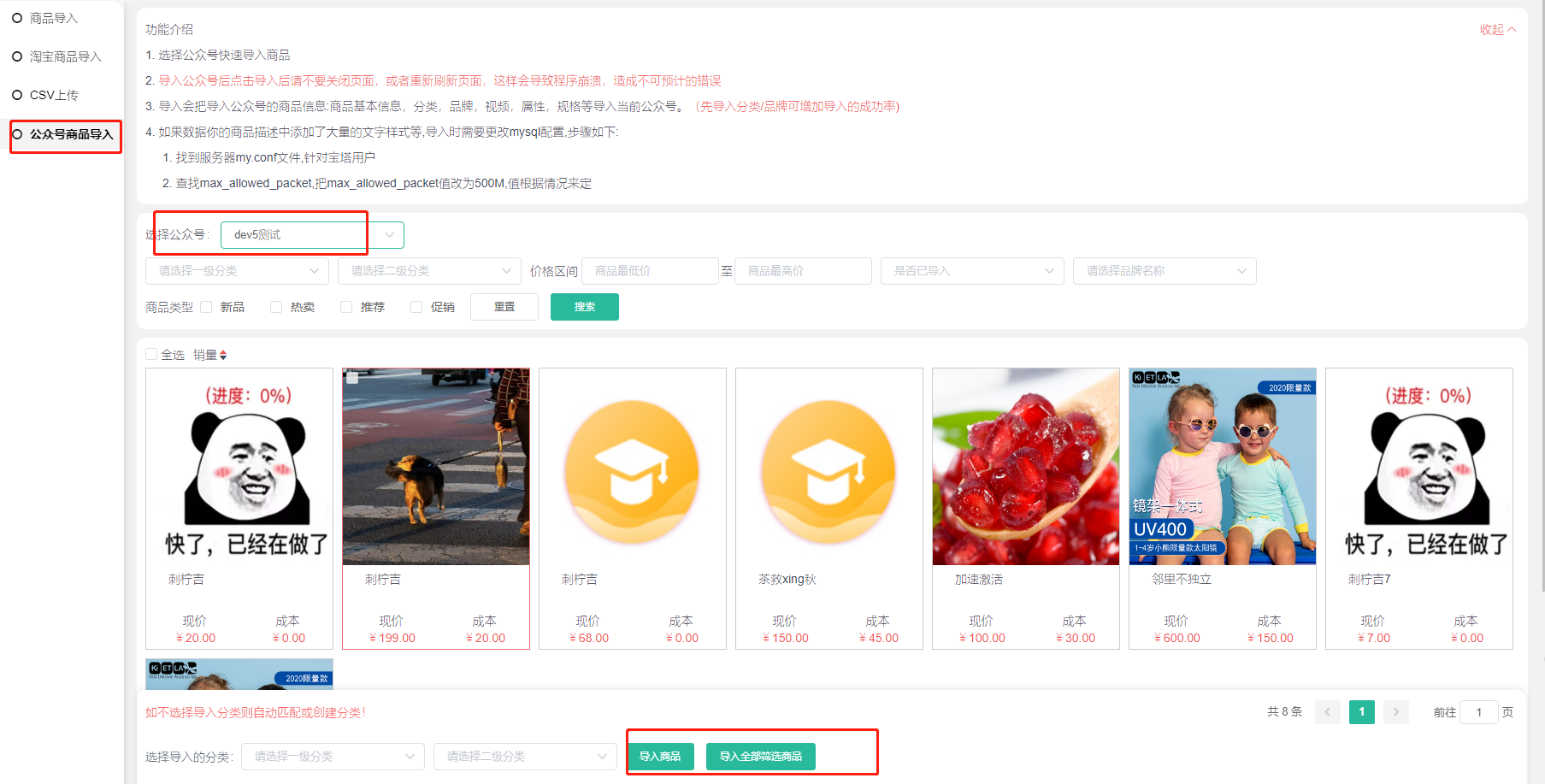Viewport: 1545px width, 784px height.
Task: Tick the checkbox on the dog photo product
Action: click(x=352, y=378)
